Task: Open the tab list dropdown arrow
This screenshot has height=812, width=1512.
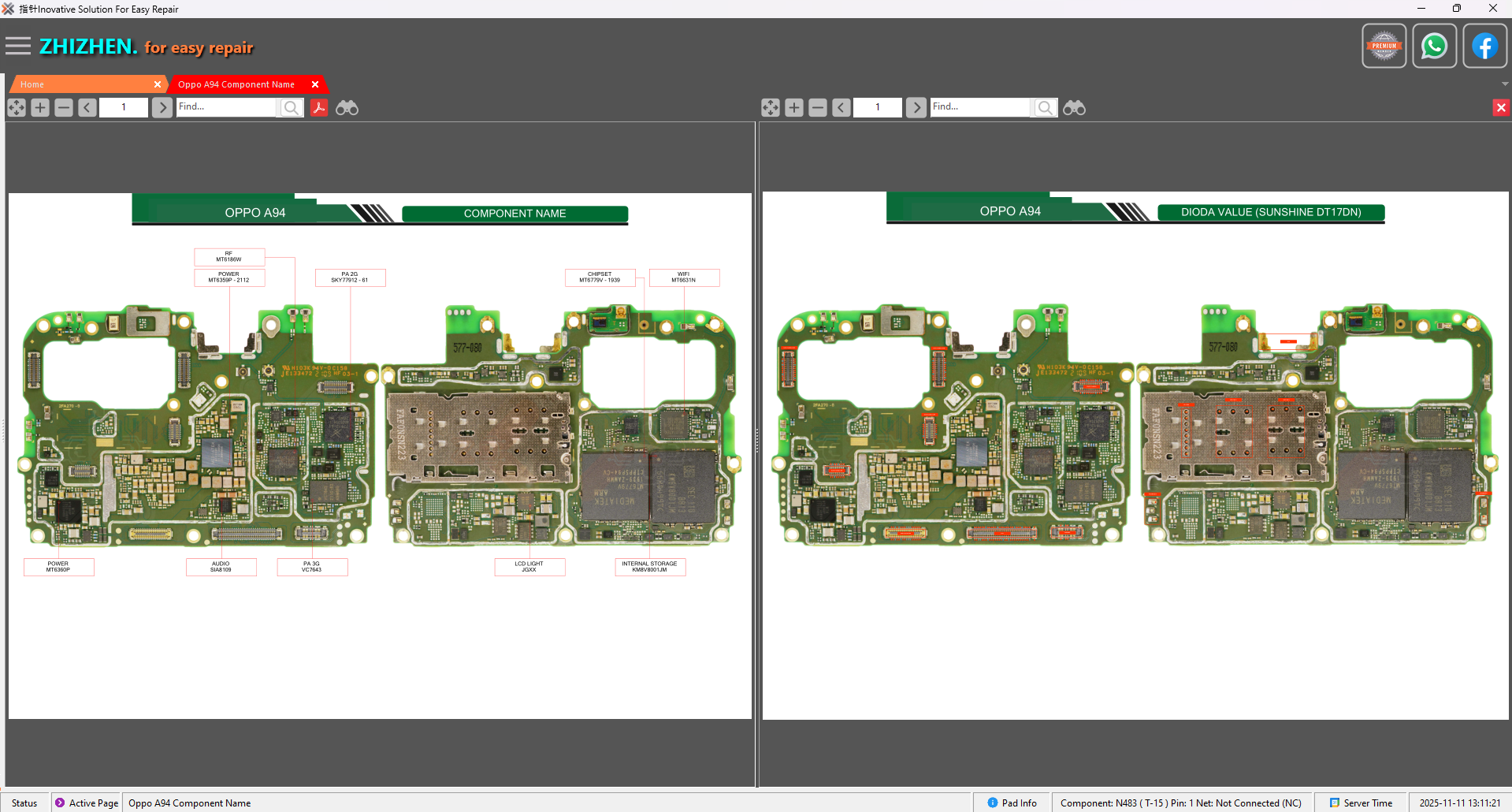Action: click(1505, 84)
